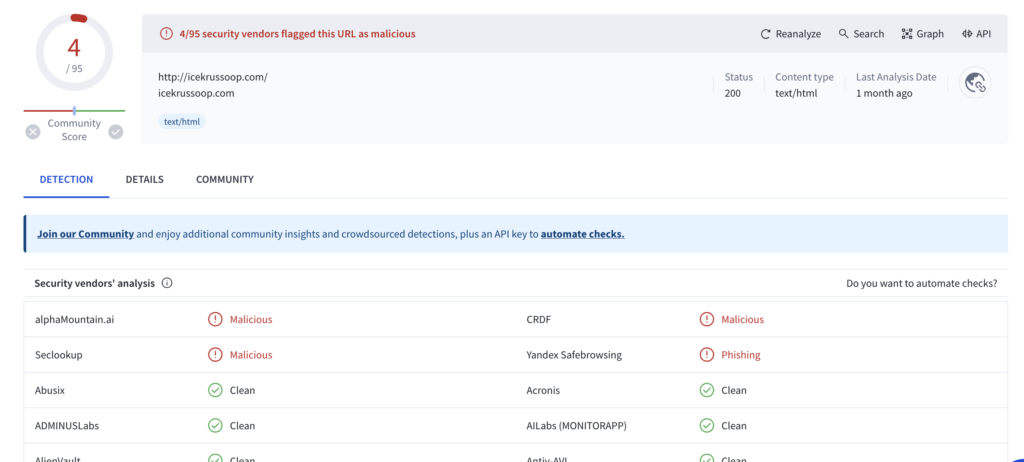Click the 4 / 95 detection score gauge
1024x462 pixels.
74,53
